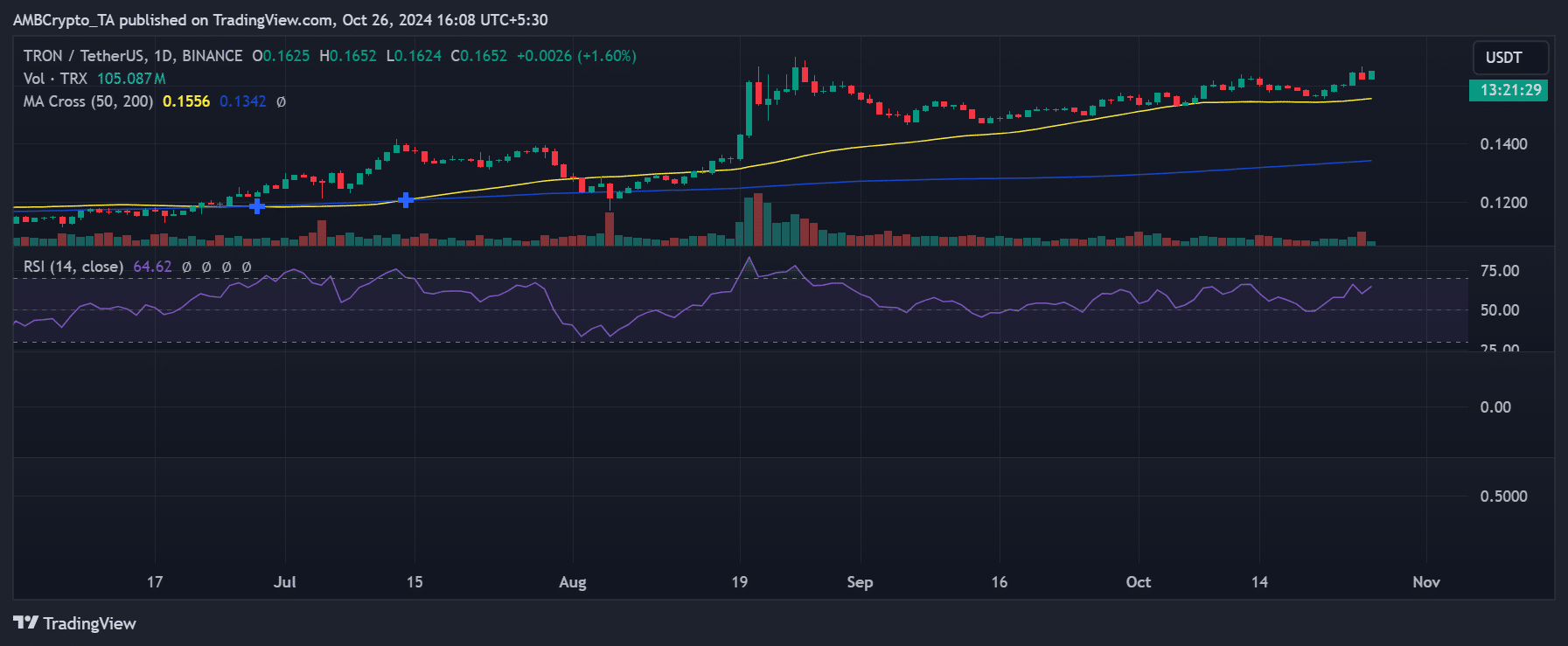Click the TradingView wordmark link
1568x646 pixels.
[x=89, y=623]
